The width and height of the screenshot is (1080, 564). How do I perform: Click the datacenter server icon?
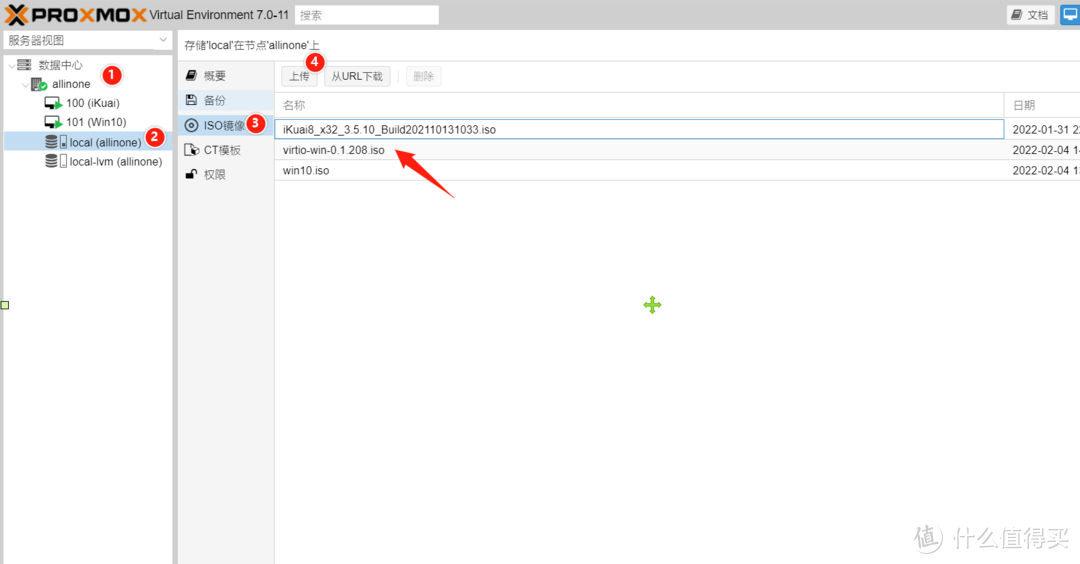click(x=24, y=65)
